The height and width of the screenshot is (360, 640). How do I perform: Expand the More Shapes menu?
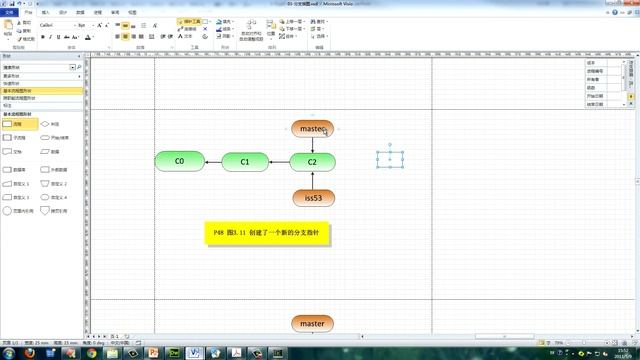41,76
